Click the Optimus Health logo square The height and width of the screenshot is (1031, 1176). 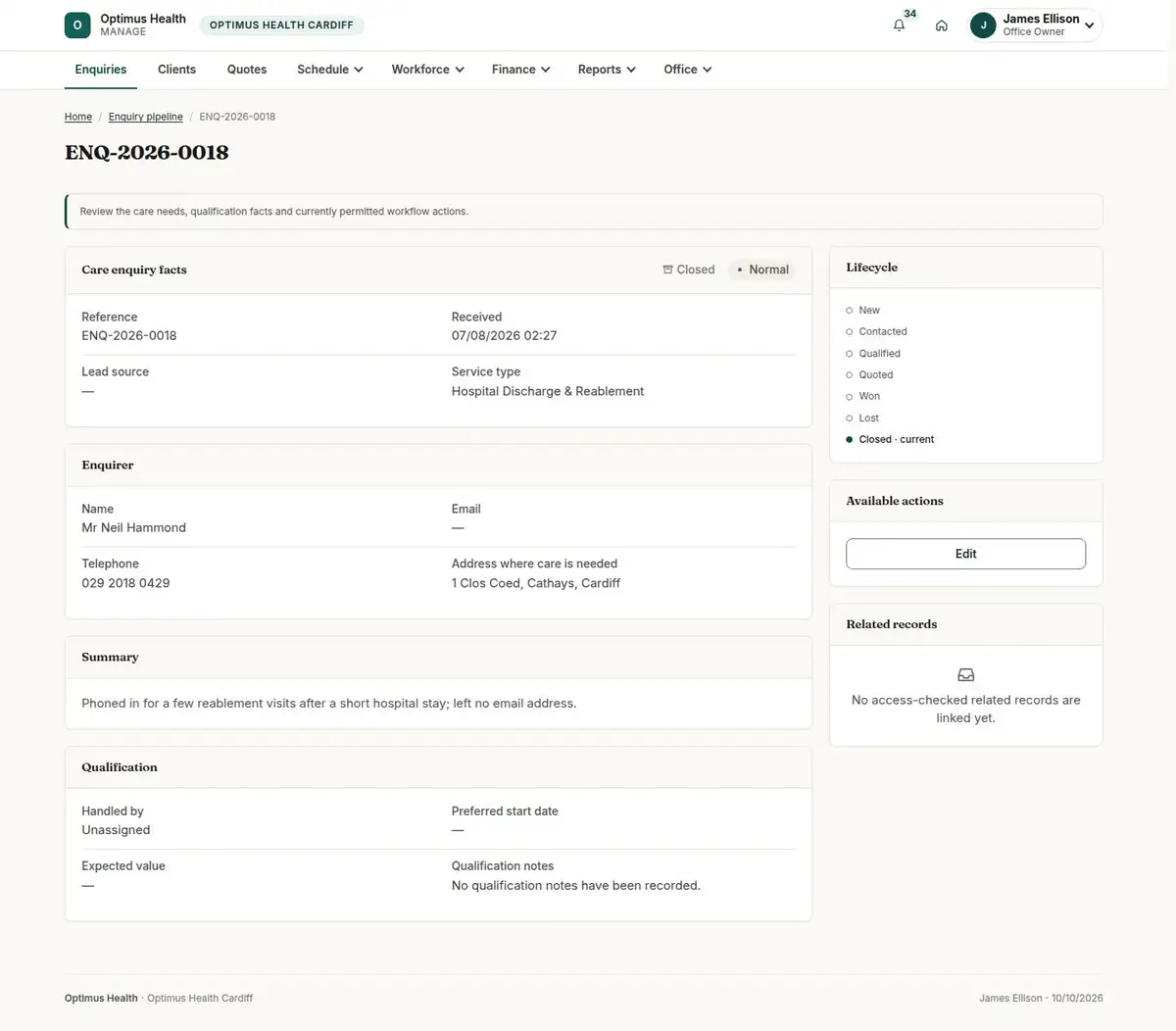click(x=77, y=25)
